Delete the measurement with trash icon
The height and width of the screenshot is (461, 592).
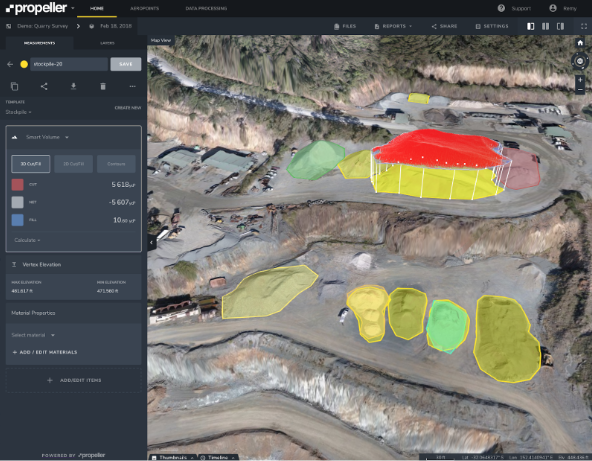coord(103,86)
